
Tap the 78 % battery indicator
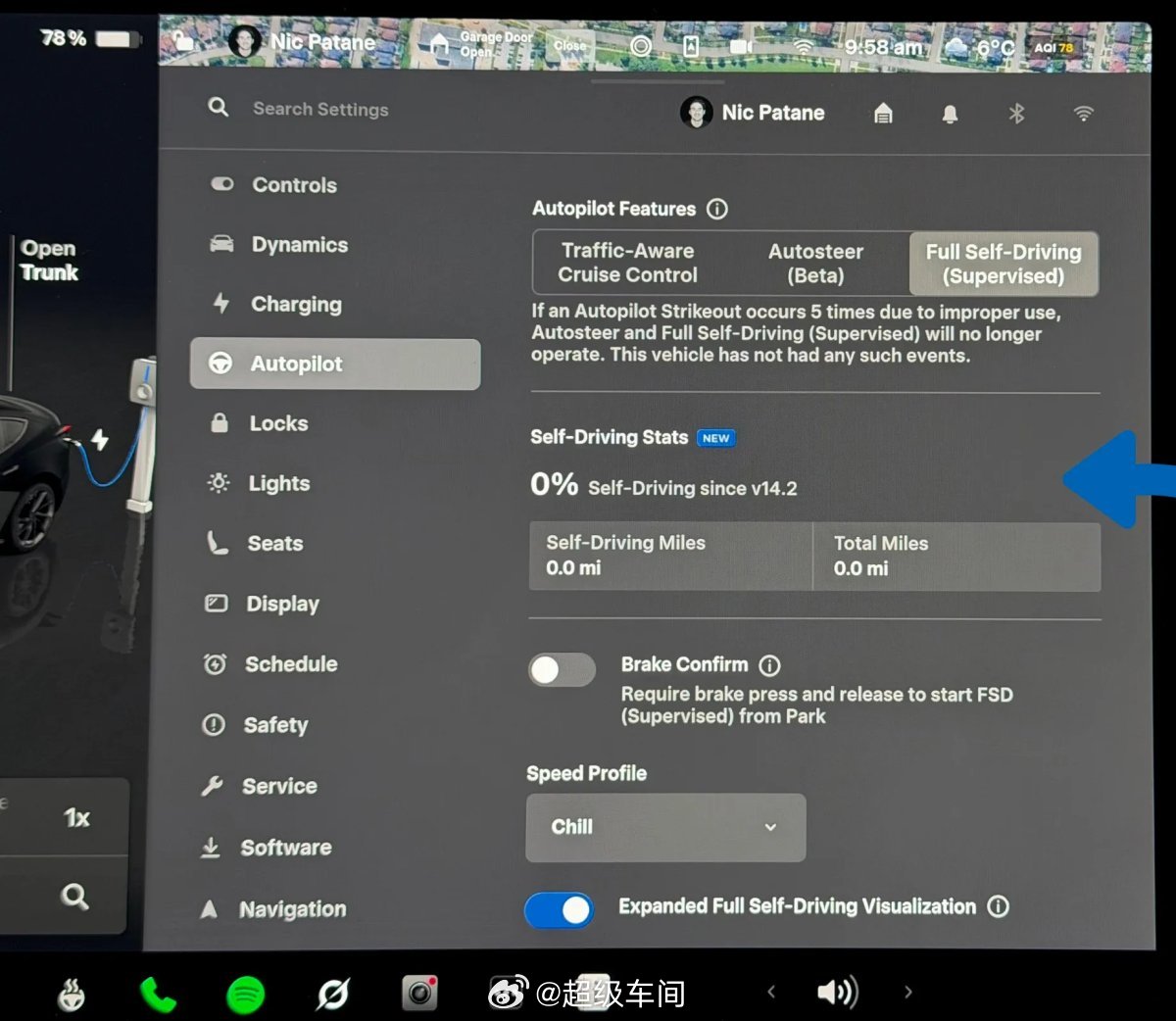pyautogui.click(x=88, y=38)
